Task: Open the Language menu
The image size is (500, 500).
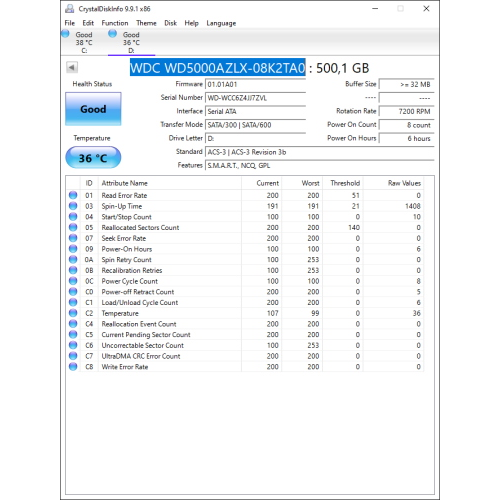Action: point(221,23)
